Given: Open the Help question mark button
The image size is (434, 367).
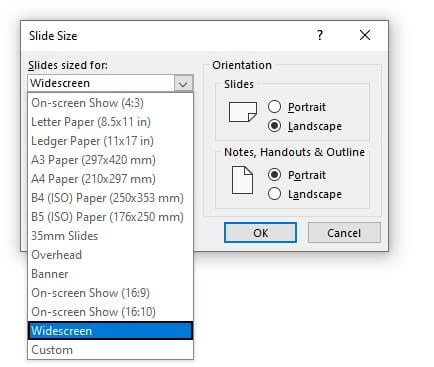Looking at the screenshot, I should 320,35.
